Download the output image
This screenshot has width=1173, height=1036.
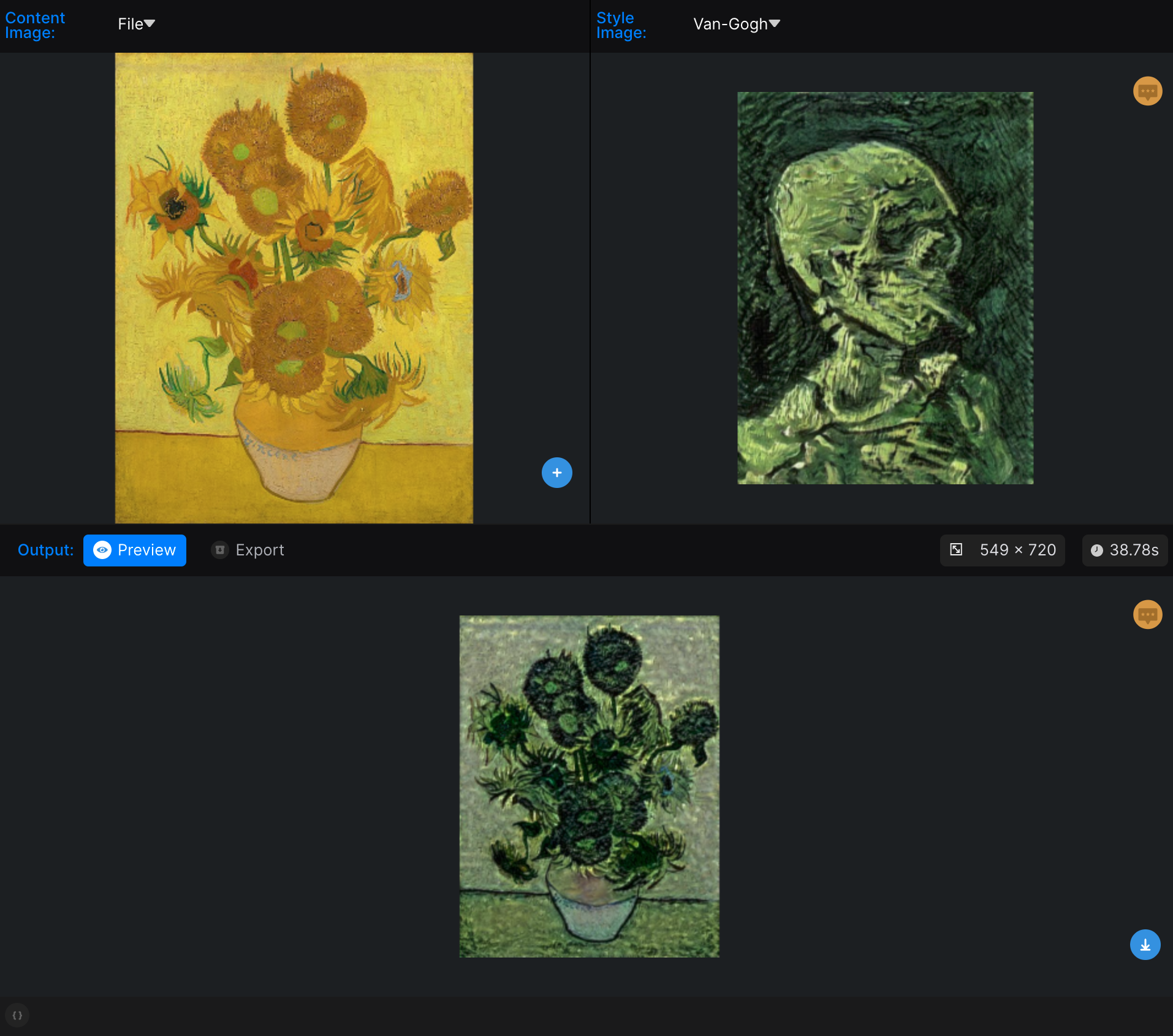click(1145, 945)
